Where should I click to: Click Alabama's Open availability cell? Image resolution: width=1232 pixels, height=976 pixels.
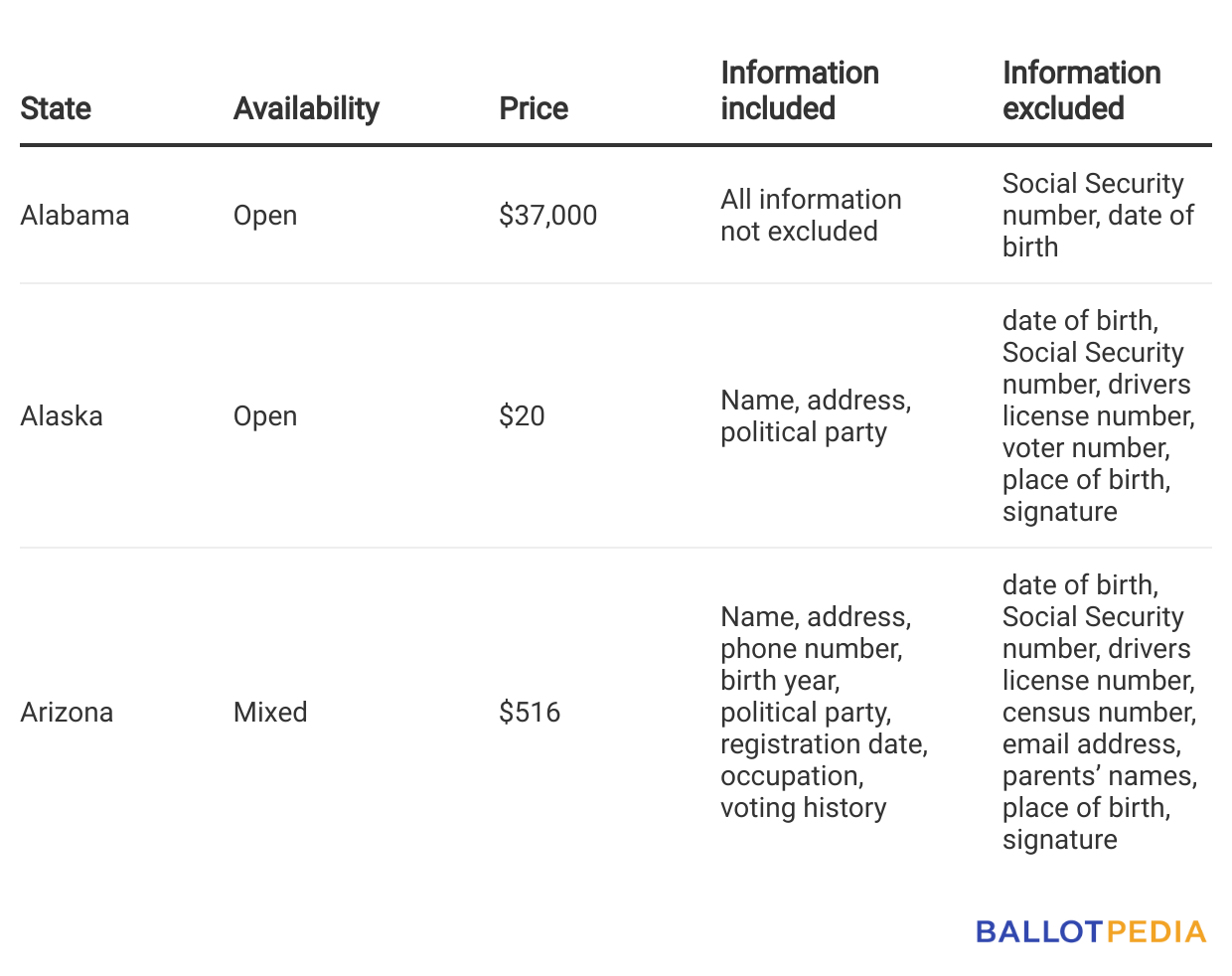click(265, 216)
